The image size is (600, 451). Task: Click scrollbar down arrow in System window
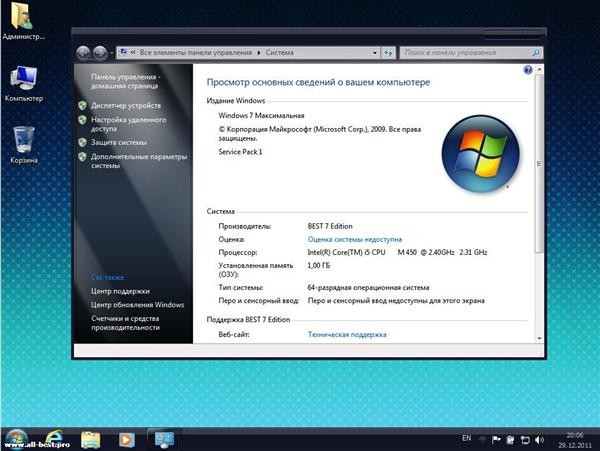pos(539,338)
